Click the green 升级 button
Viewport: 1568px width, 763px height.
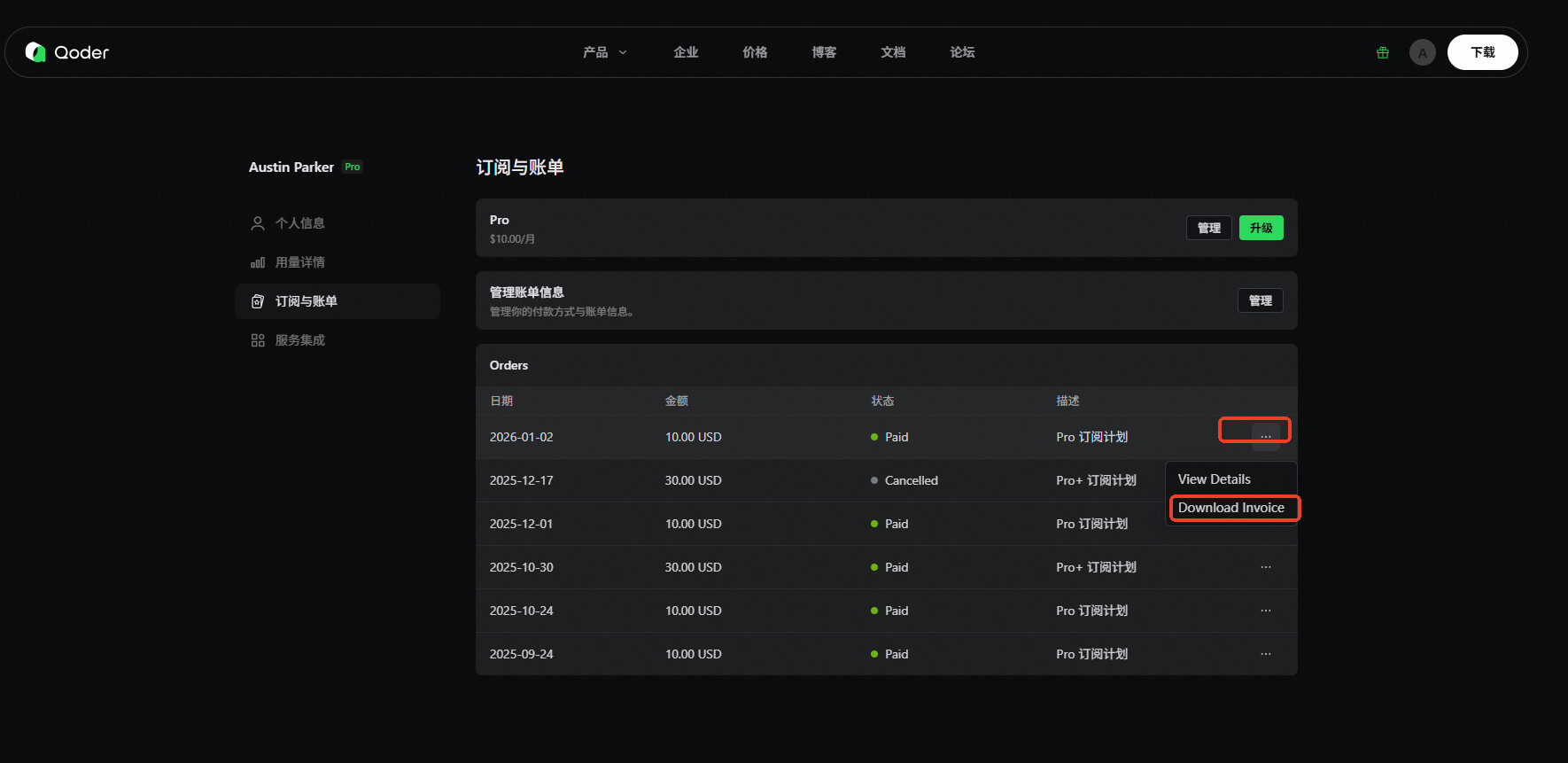(x=1261, y=228)
